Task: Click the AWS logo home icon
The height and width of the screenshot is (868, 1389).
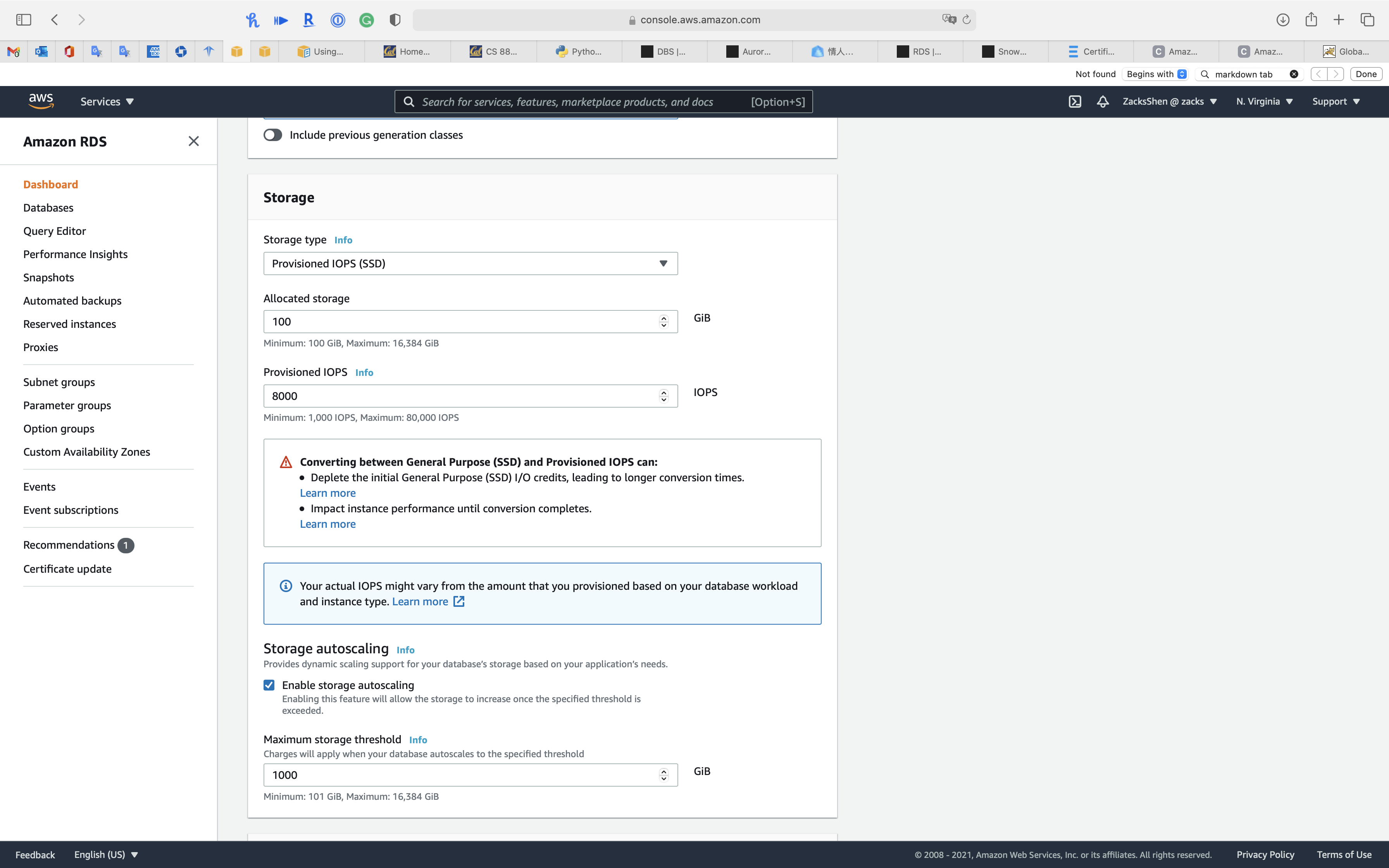Action: 41,101
